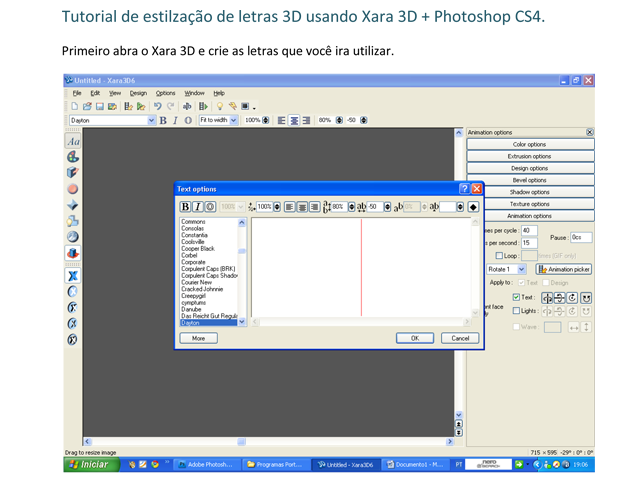Viewport: 640px width, 480px height.
Task: Click Bold button in Text options dialog
Action: click(x=185, y=207)
